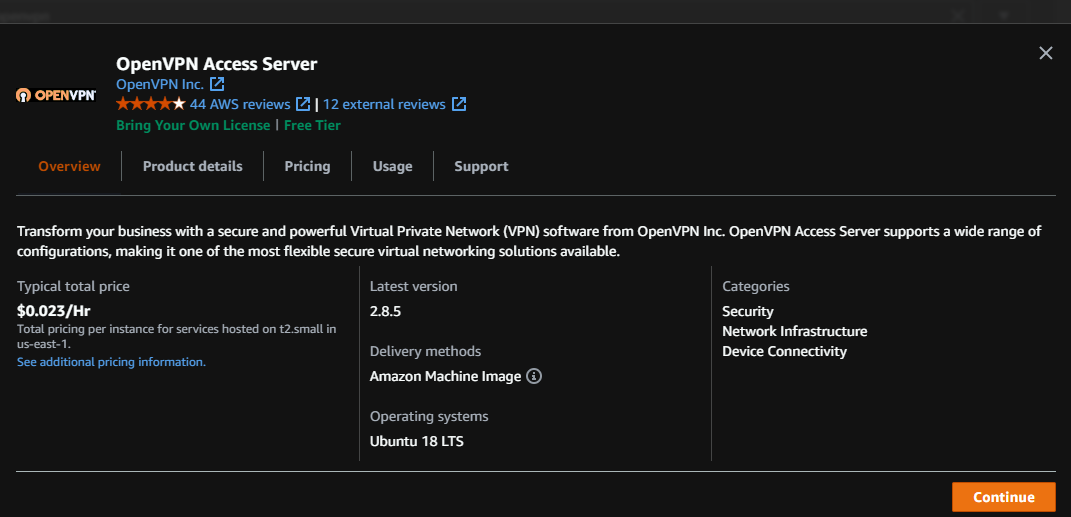Viewport: 1071px width, 517px height.
Task: Open the OpenVPN Inc. vendor link
Action: [160, 84]
